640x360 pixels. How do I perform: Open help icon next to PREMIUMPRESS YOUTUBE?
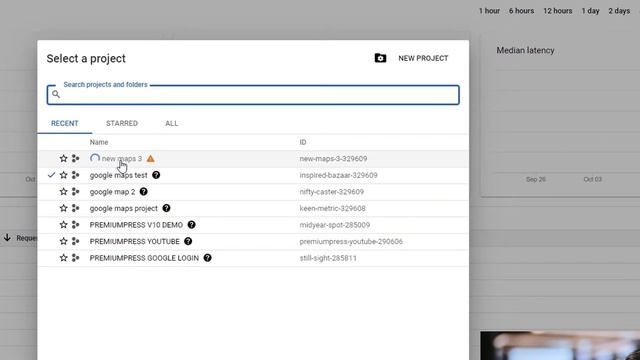click(x=188, y=241)
